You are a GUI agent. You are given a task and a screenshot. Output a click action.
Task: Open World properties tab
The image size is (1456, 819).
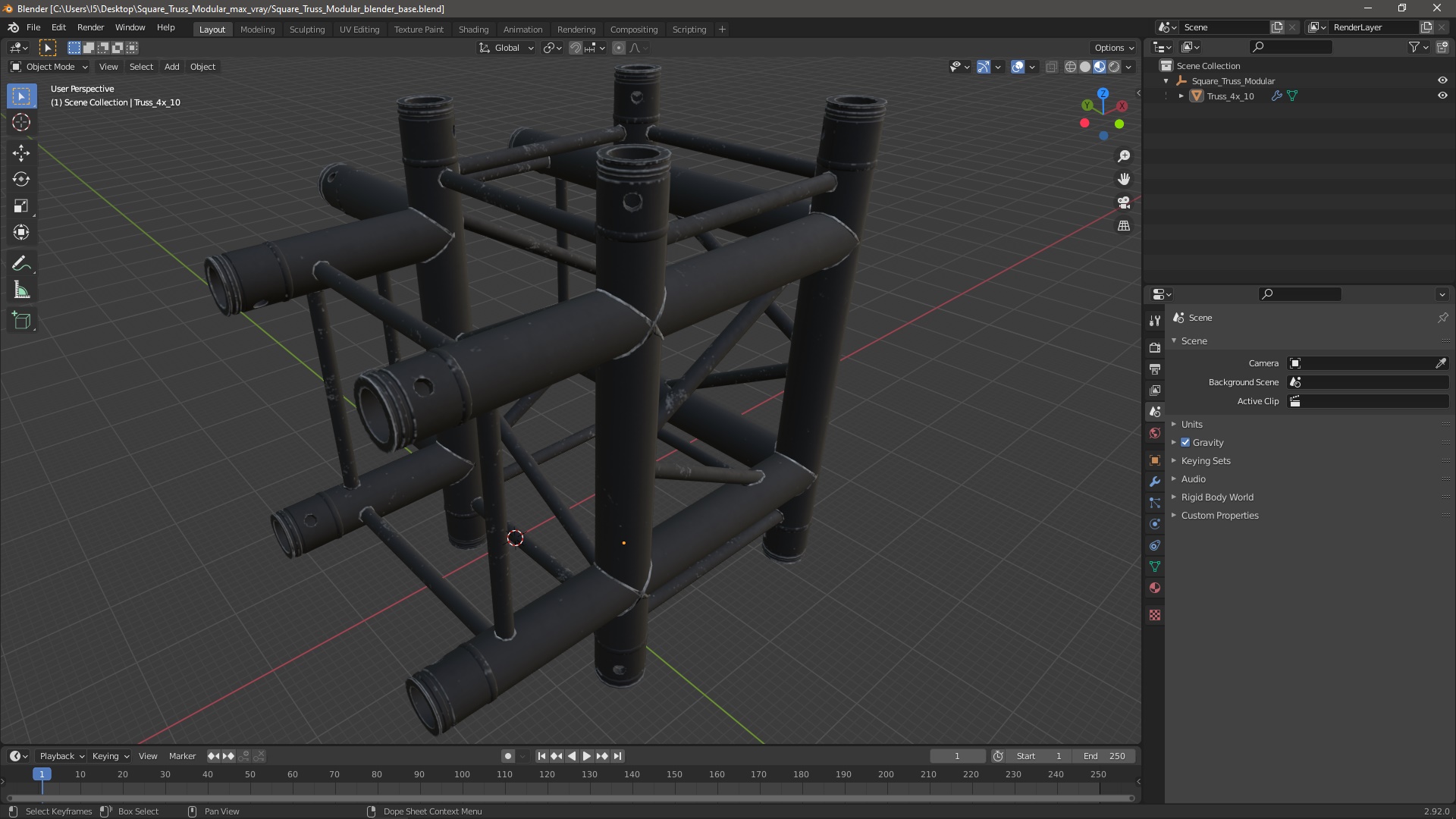(x=1155, y=433)
